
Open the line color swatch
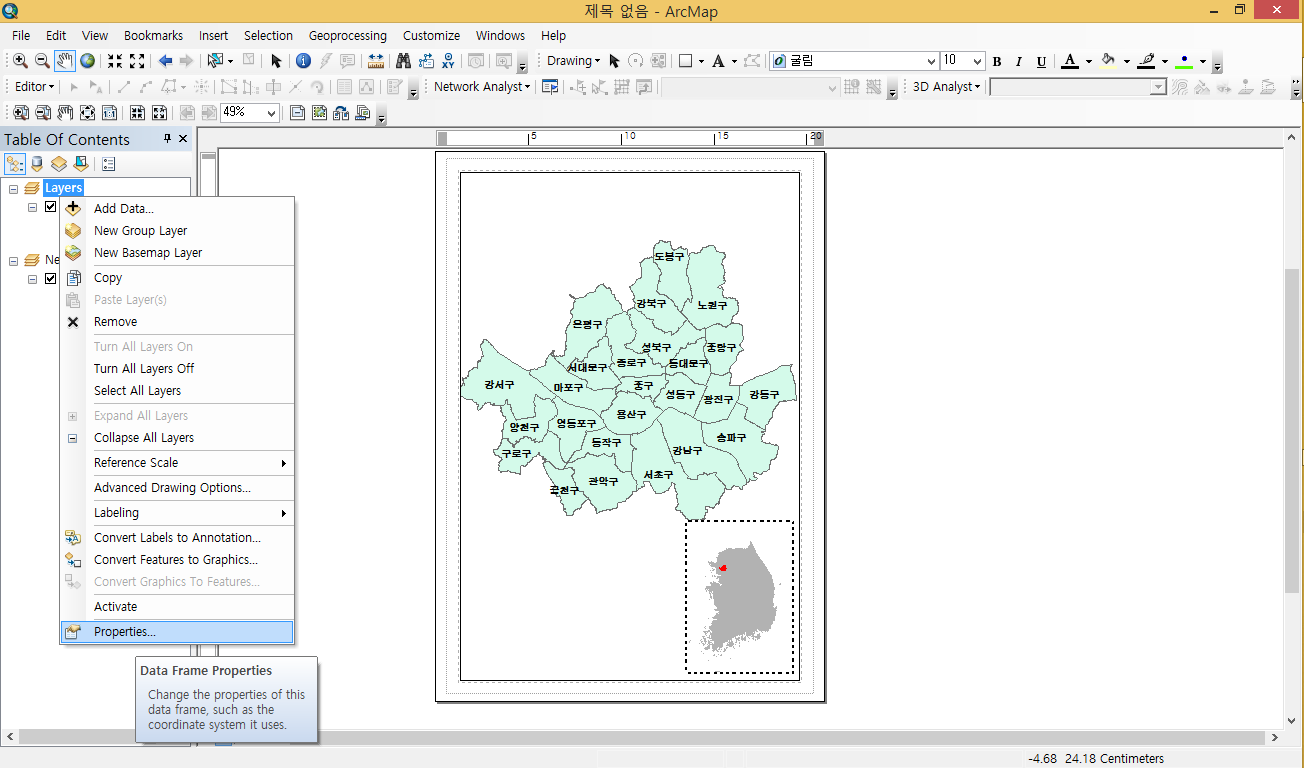pyautogui.click(x=1146, y=62)
